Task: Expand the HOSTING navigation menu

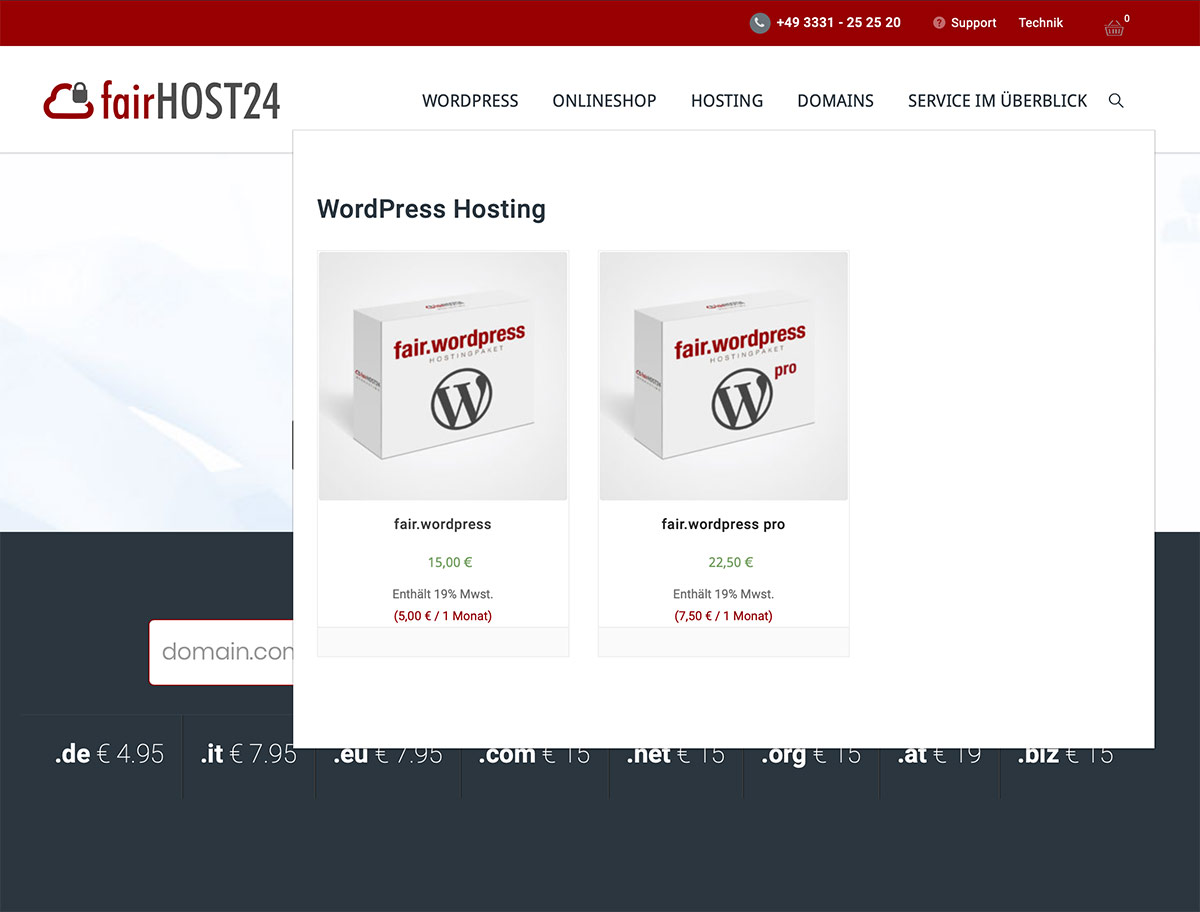Action: (726, 101)
